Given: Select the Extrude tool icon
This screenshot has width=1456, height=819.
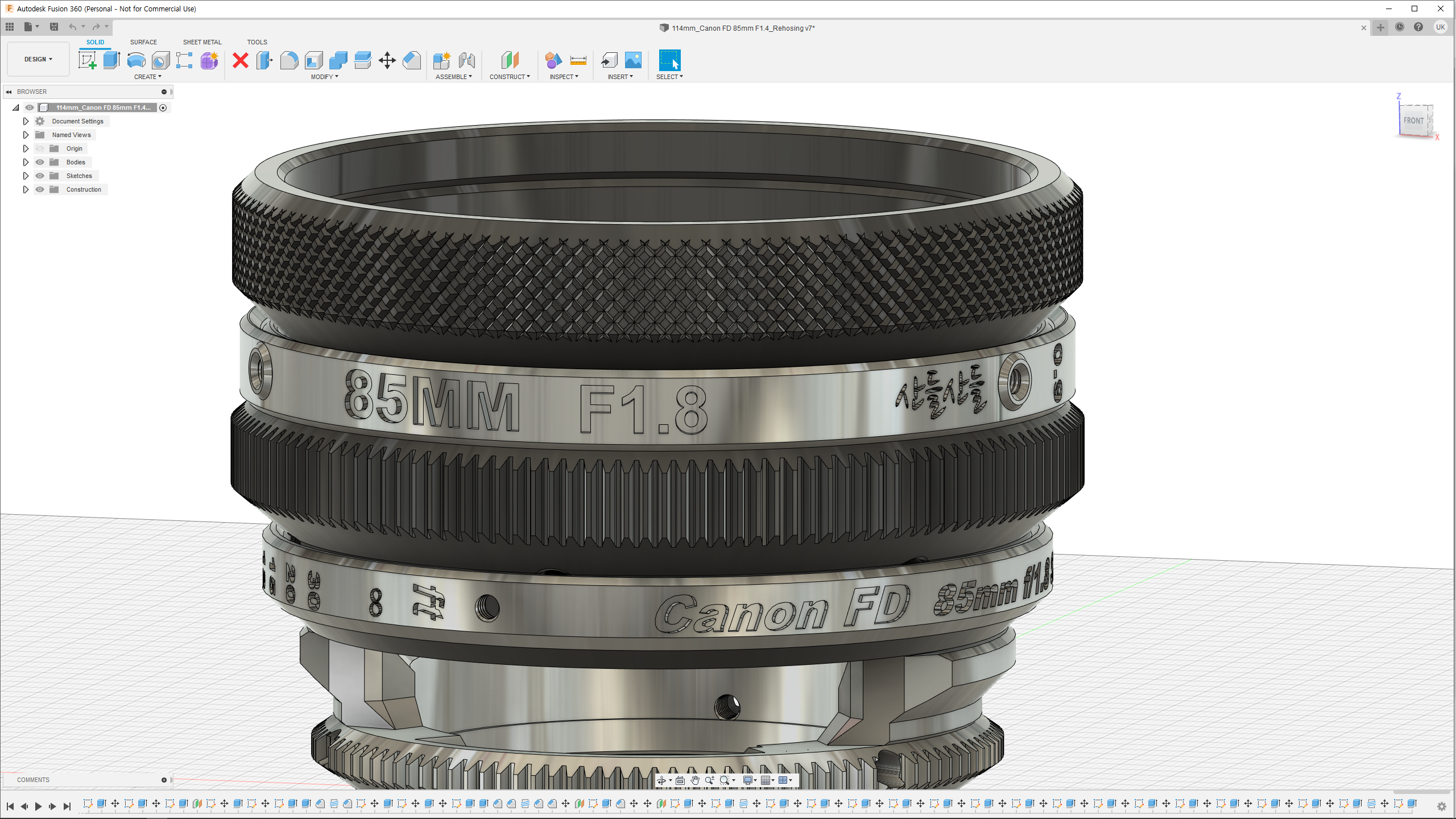Looking at the screenshot, I should tap(111, 60).
